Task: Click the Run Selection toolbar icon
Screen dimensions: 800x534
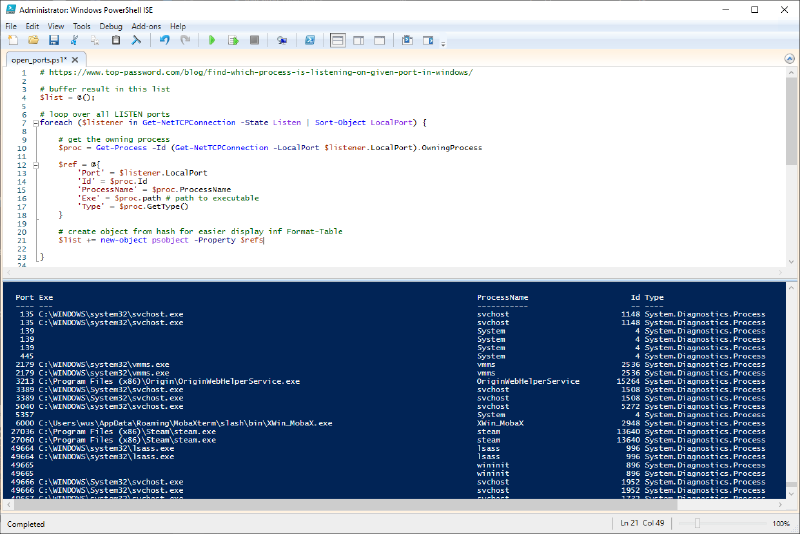Action: (x=233, y=40)
